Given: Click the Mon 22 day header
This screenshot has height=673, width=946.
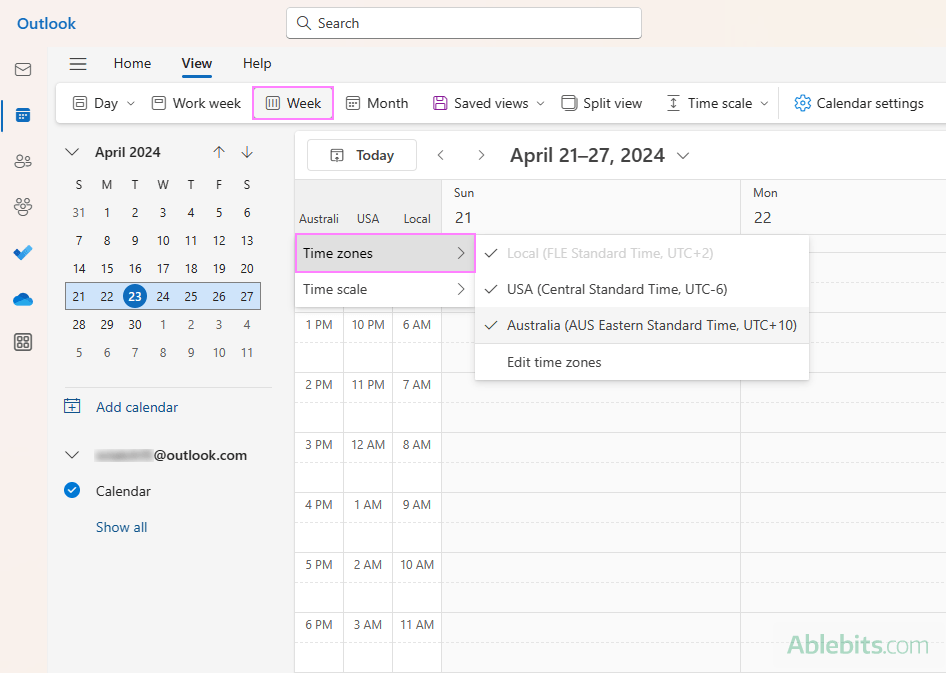Looking at the screenshot, I should (x=843, y=207).
